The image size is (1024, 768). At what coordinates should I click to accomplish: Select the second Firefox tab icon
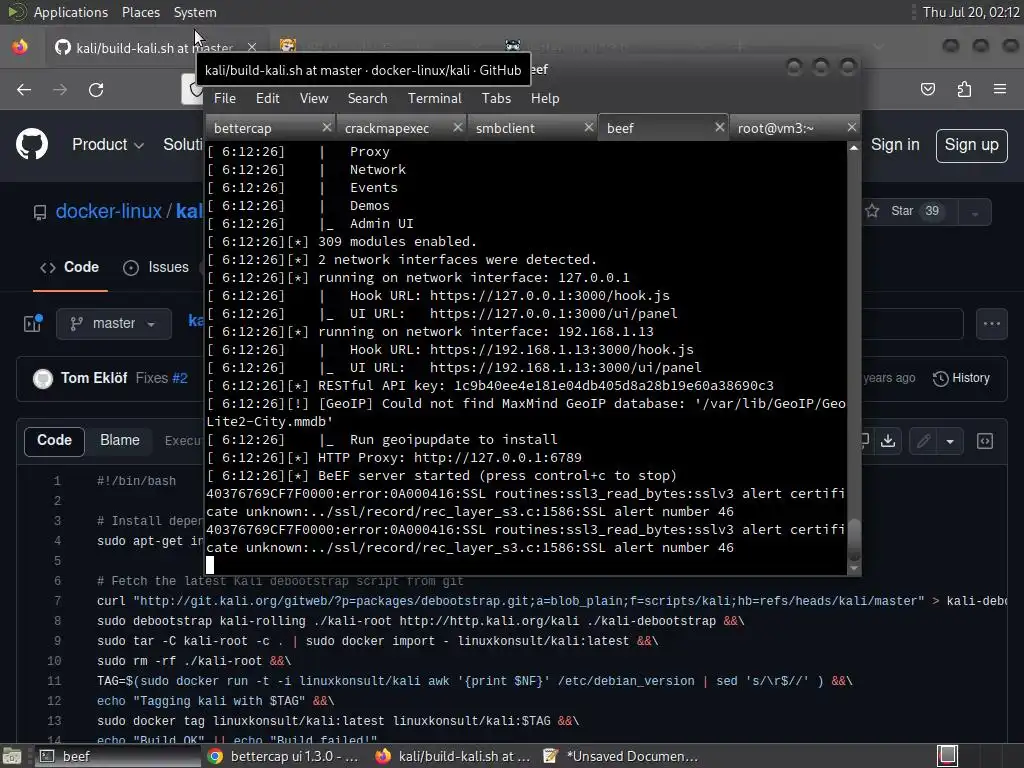[288, 45]
